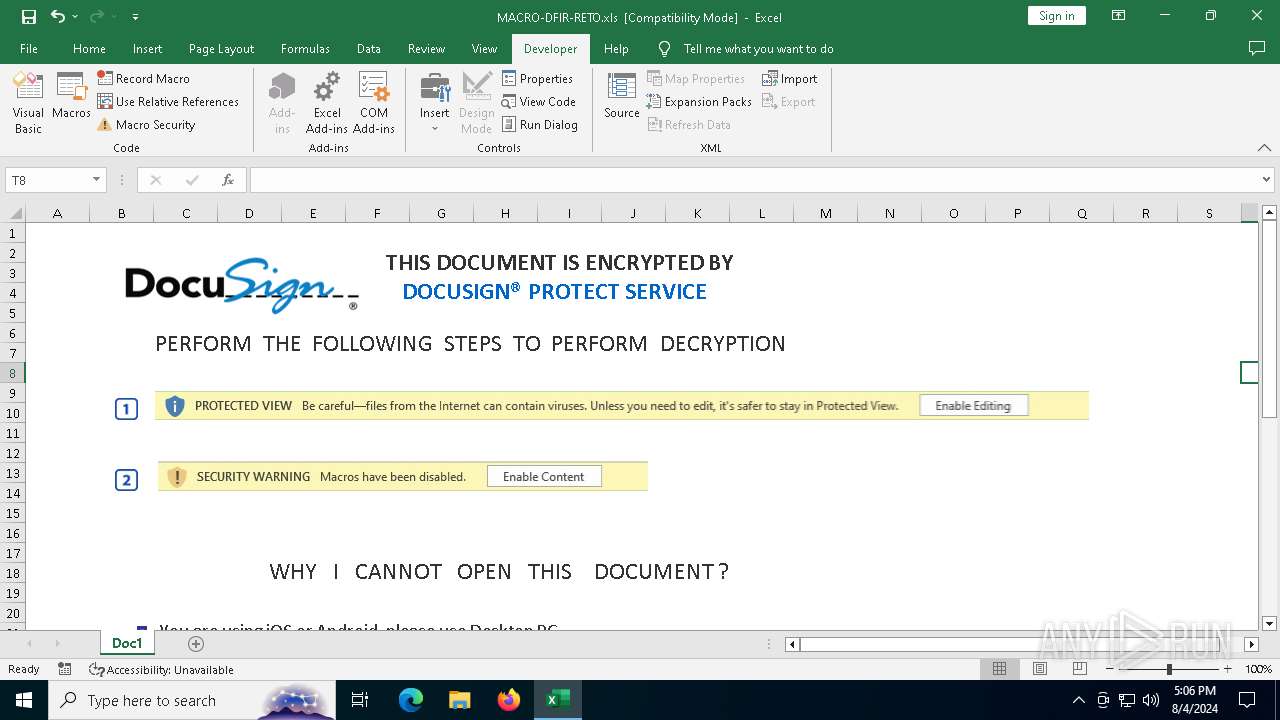
Task: Toggle Design Mode
Action: click(477, 103)
